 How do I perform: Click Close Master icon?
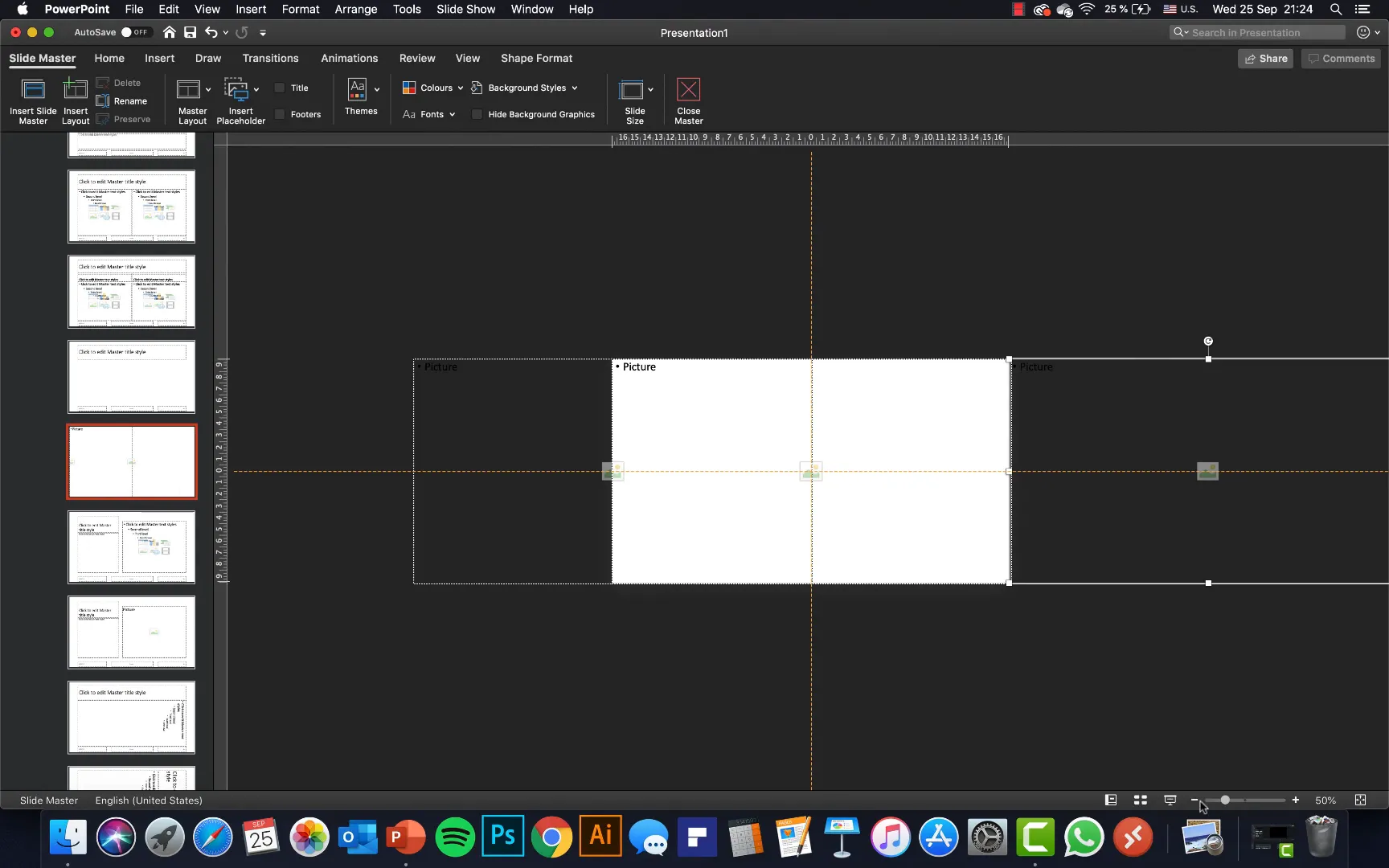[688, 89]
